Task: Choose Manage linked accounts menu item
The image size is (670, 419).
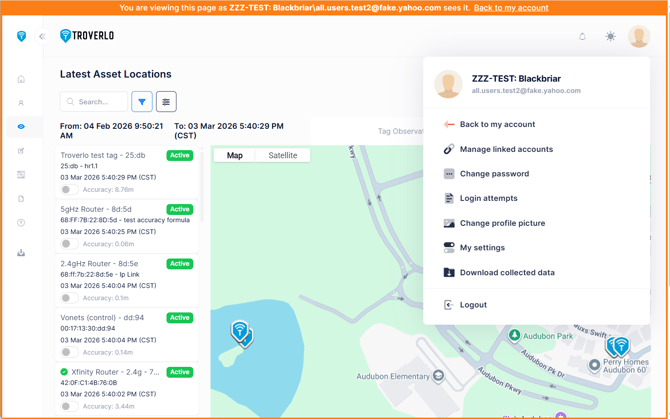Action: coord(506,149)
